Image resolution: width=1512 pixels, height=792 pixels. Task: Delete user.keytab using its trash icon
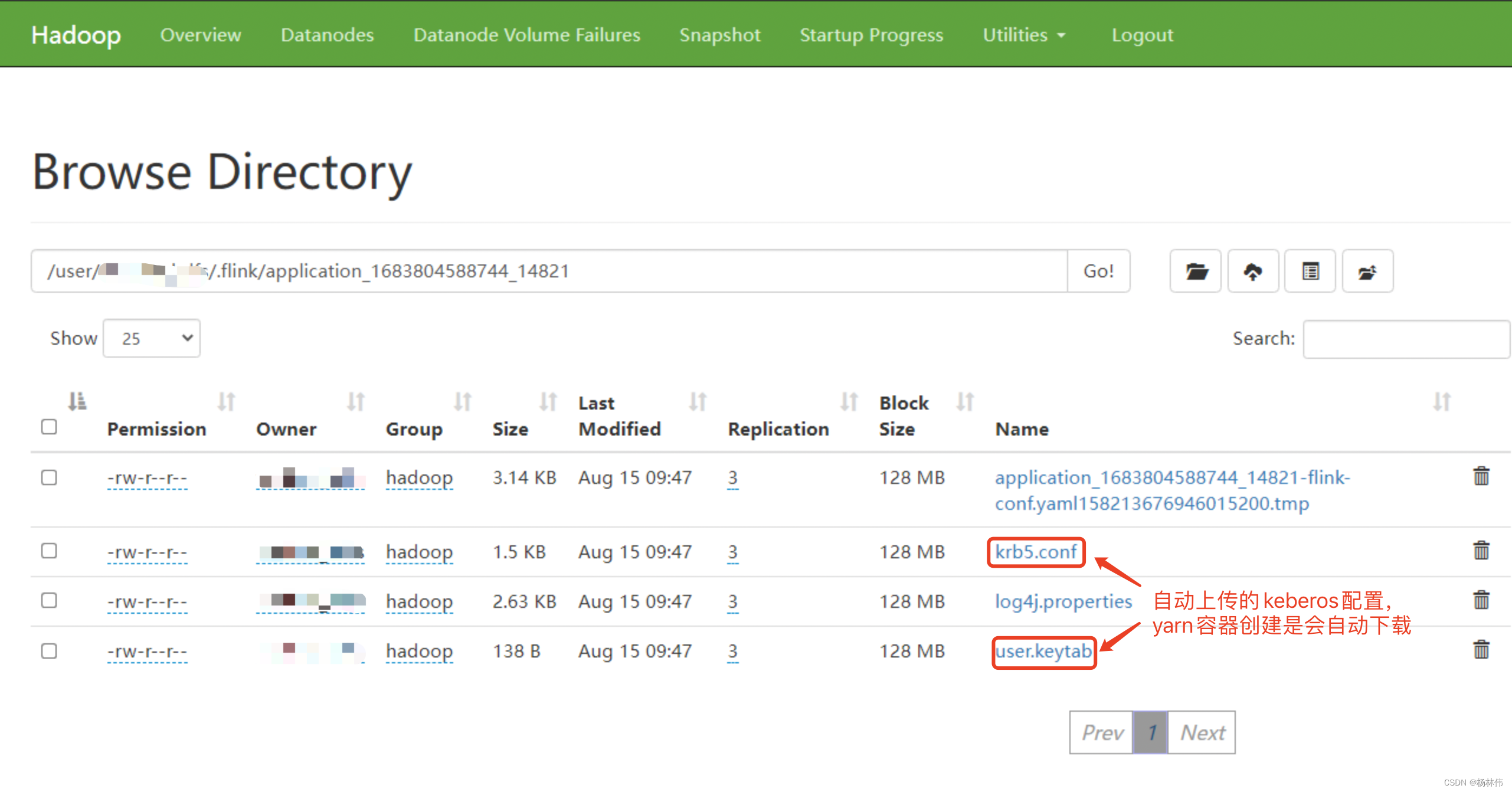coord(1481,650)
